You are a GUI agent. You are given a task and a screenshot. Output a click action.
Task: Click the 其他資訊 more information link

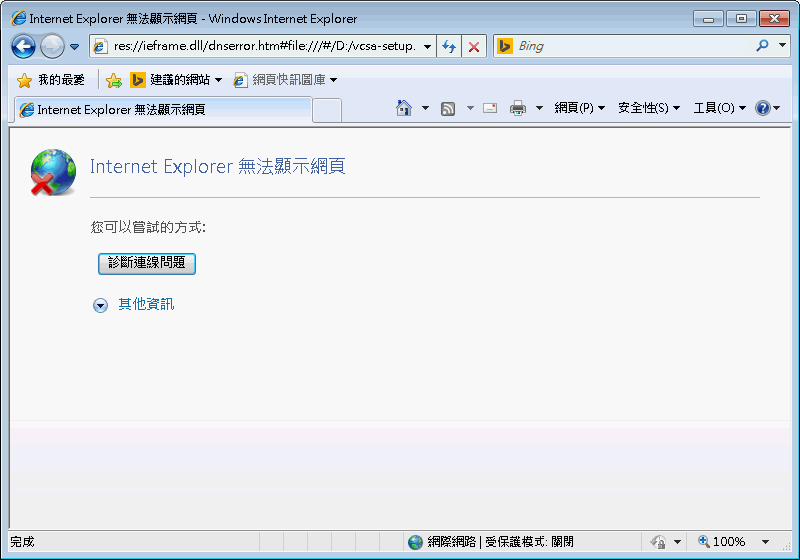pos(146,304)
